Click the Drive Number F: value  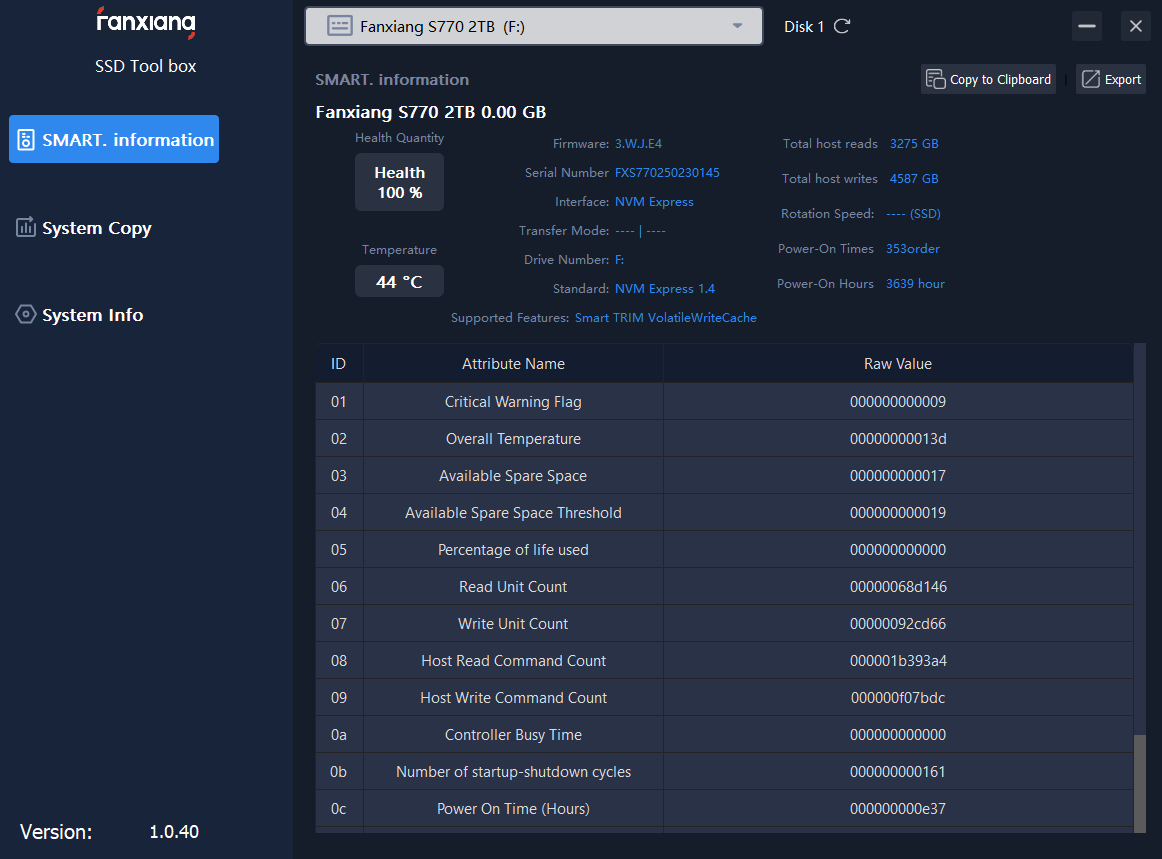tap(620, 260)
